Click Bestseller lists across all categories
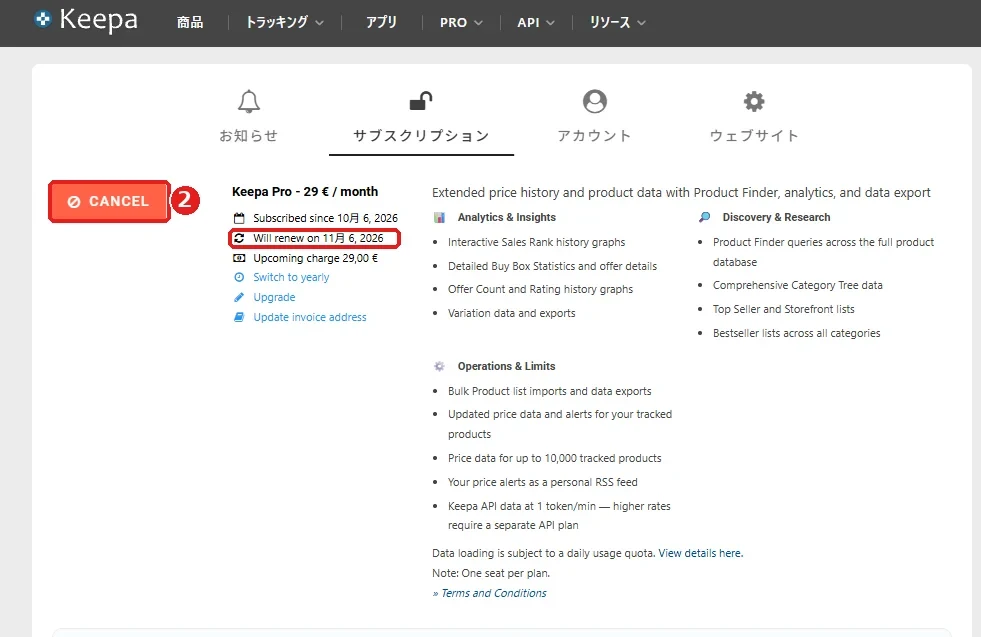The image size is (981, 637). click(x=796, y=334)
